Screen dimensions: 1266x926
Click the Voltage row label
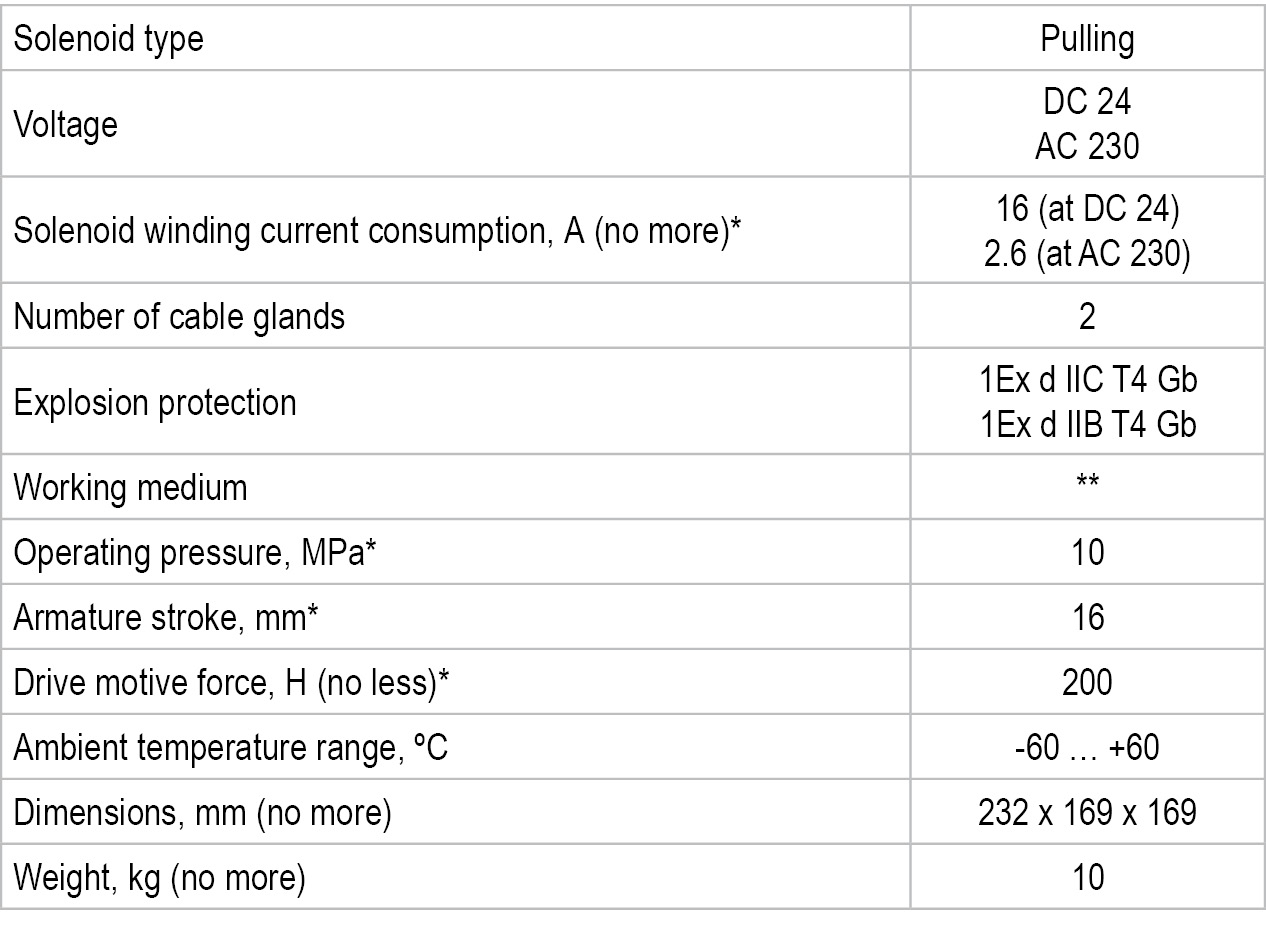[x=65, y=125]
